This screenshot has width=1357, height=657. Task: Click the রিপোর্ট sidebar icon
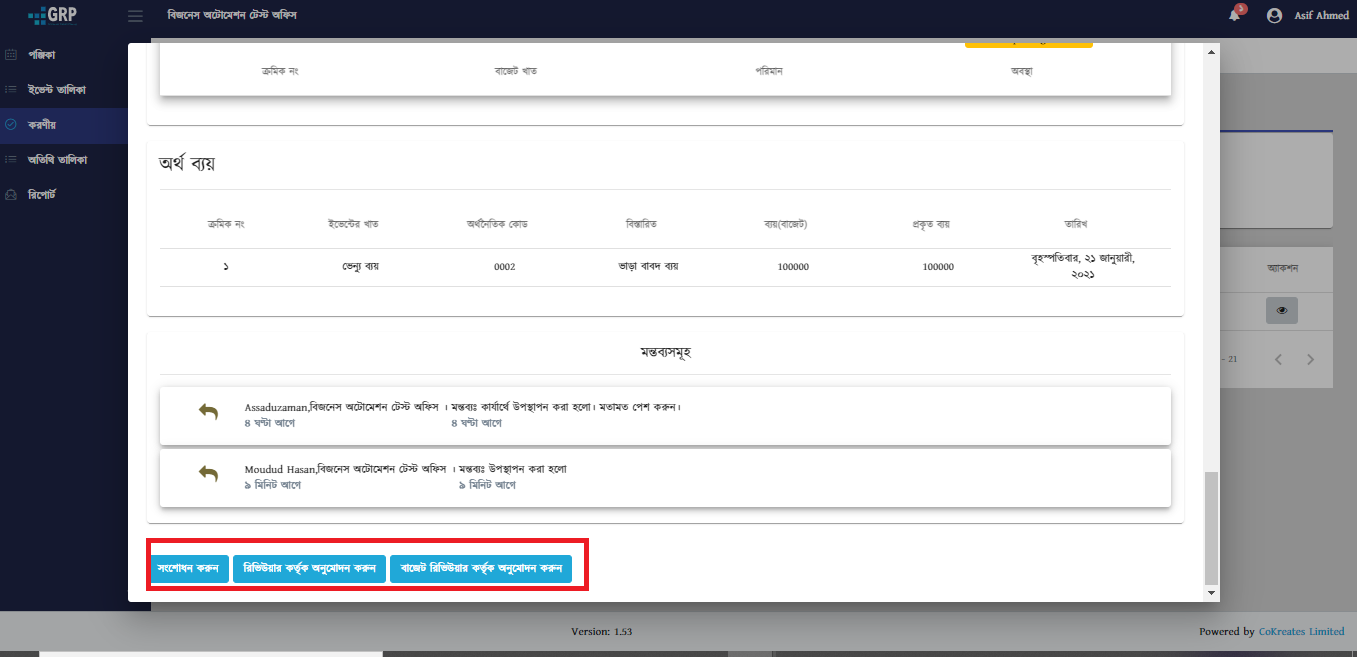tap(11, 194)
